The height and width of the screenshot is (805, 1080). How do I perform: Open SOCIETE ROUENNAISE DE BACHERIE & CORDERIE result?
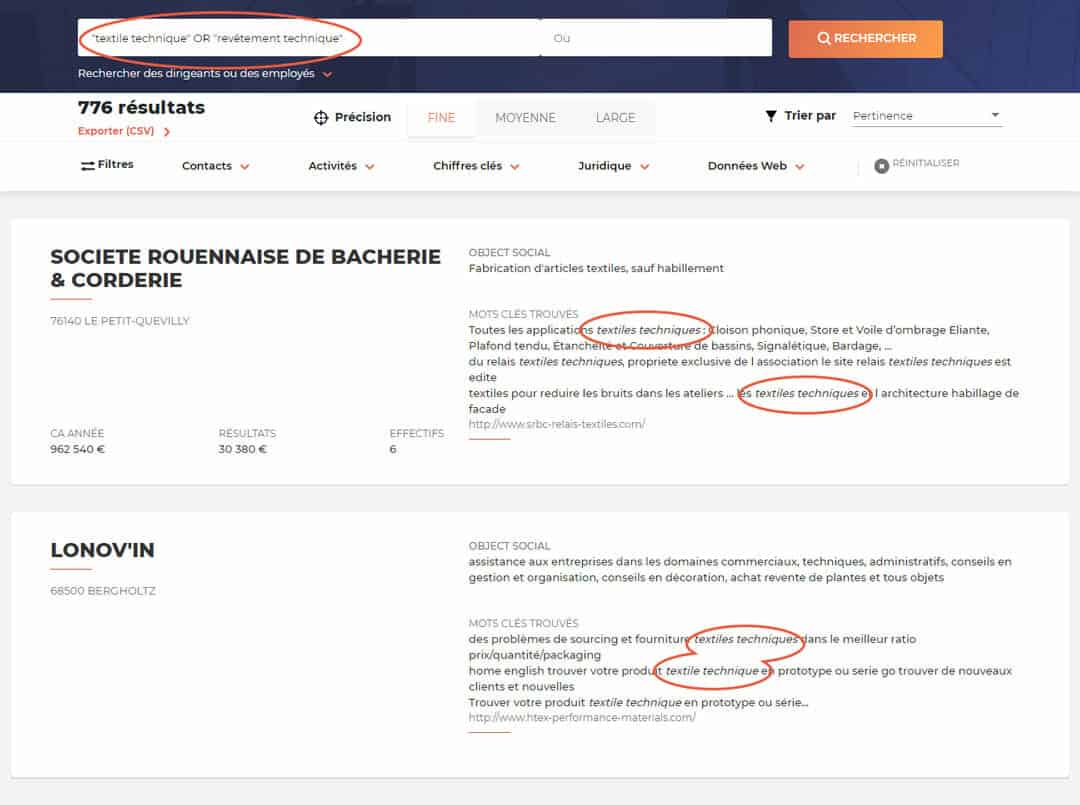[x=245, y=269]
